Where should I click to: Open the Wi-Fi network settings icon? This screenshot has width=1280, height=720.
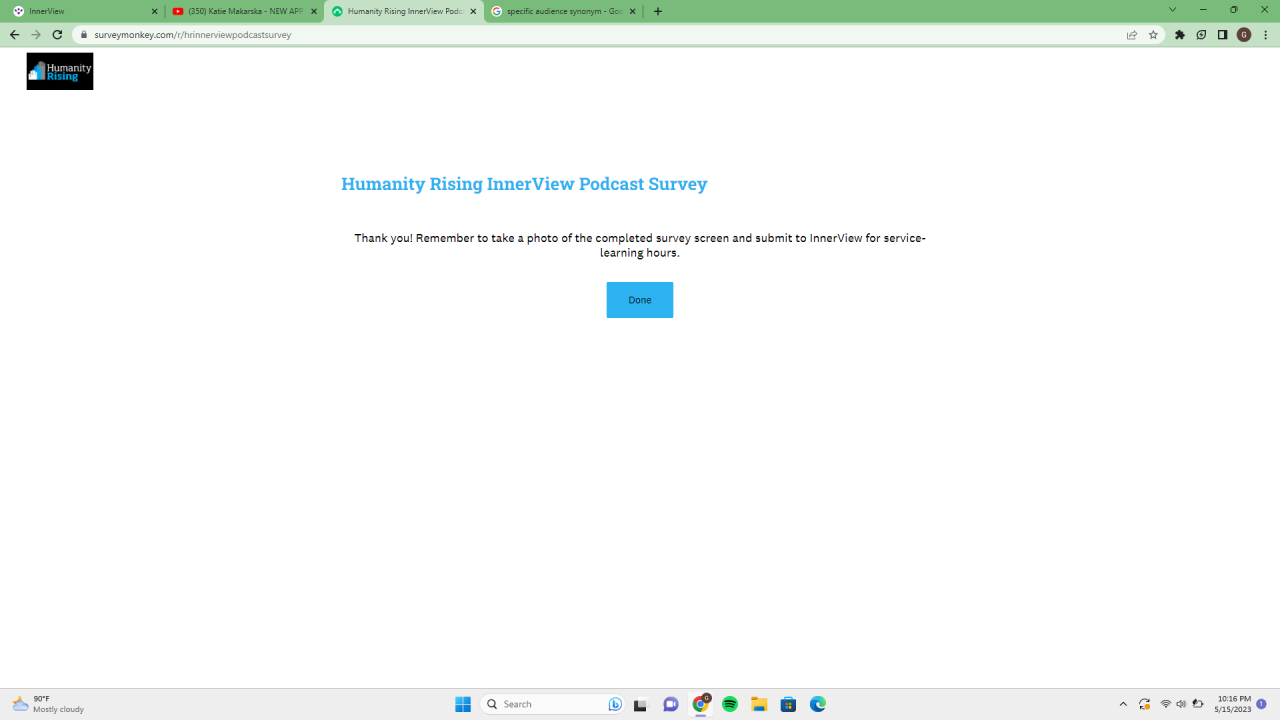(1166, 704)
